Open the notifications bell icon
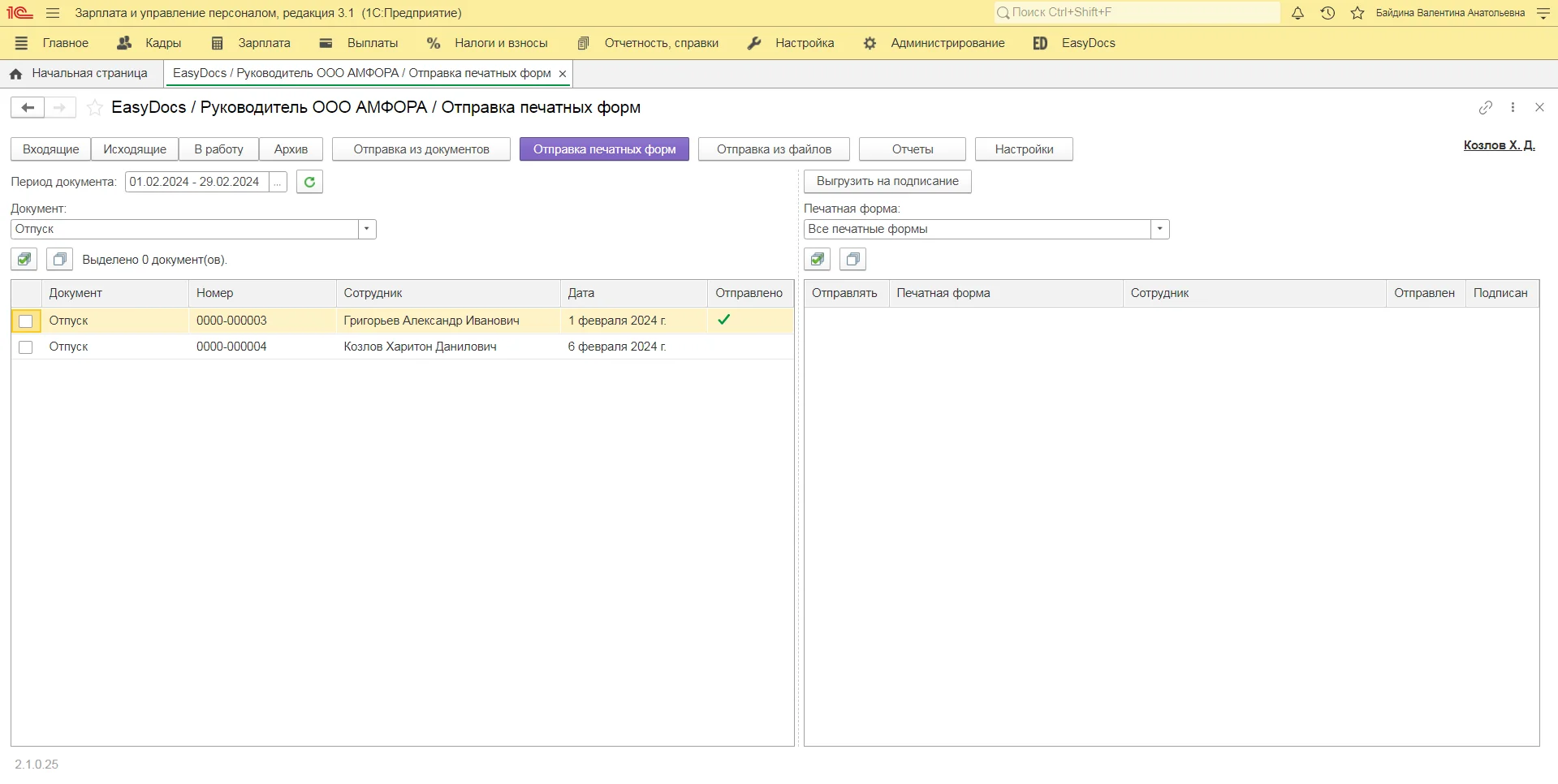 (1297, 13)
